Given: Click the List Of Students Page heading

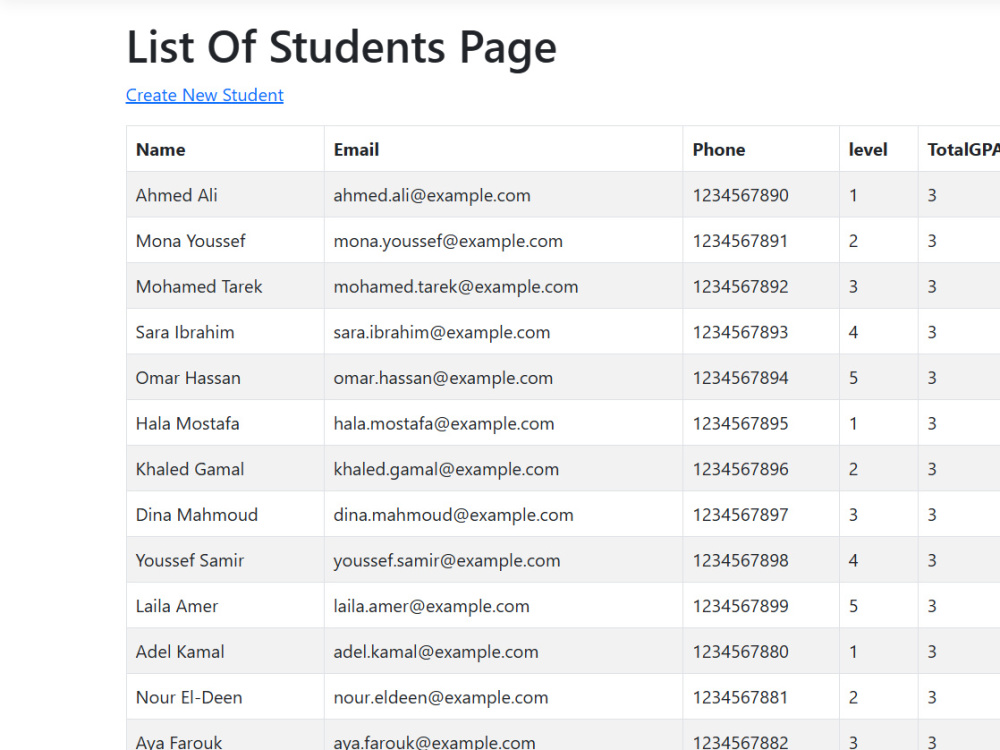Looking at the screenshot, I should pyautogui.click(x=341, y=48).
